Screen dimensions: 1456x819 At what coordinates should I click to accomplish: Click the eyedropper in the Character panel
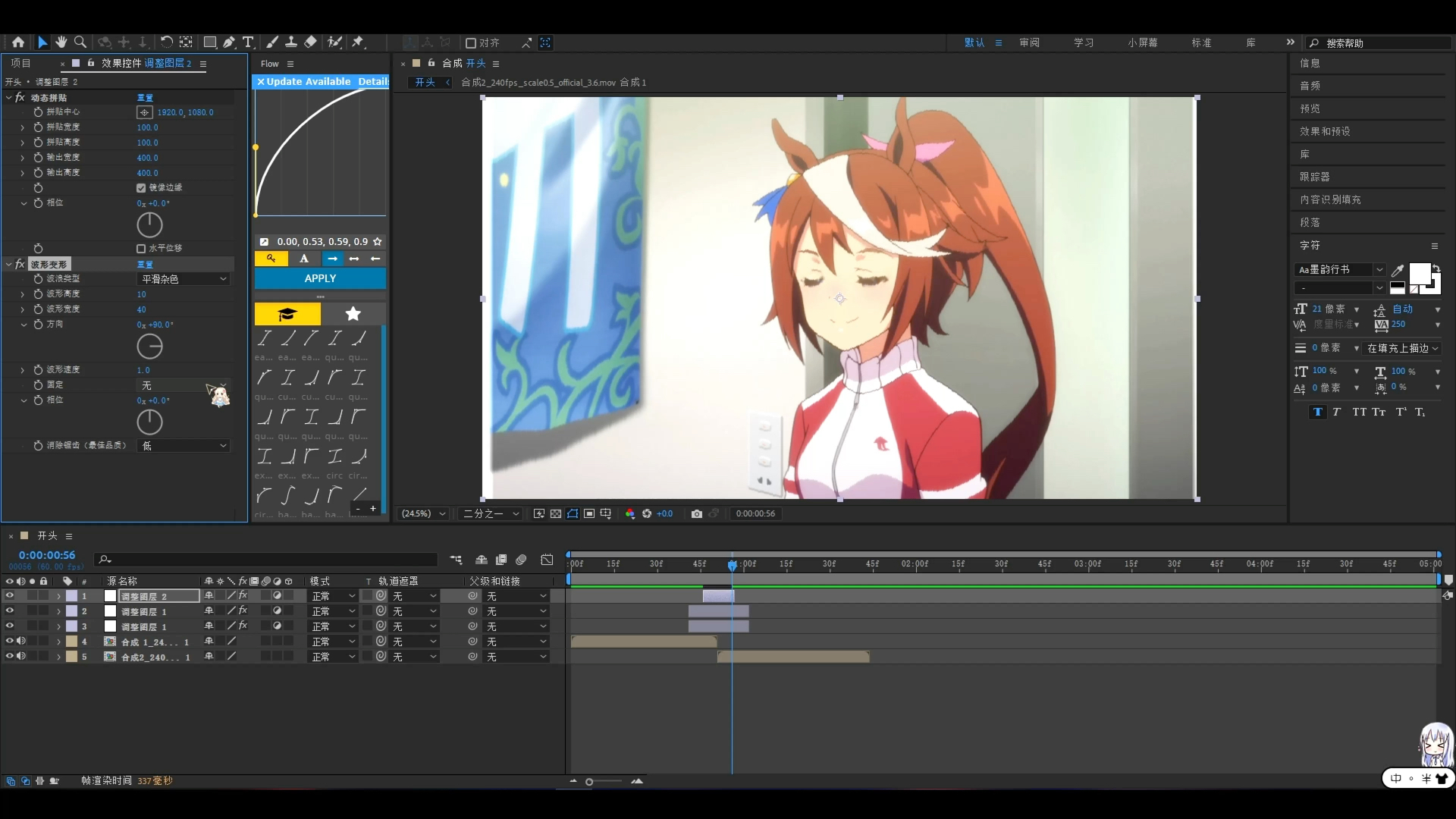(x=1398, y=270)
